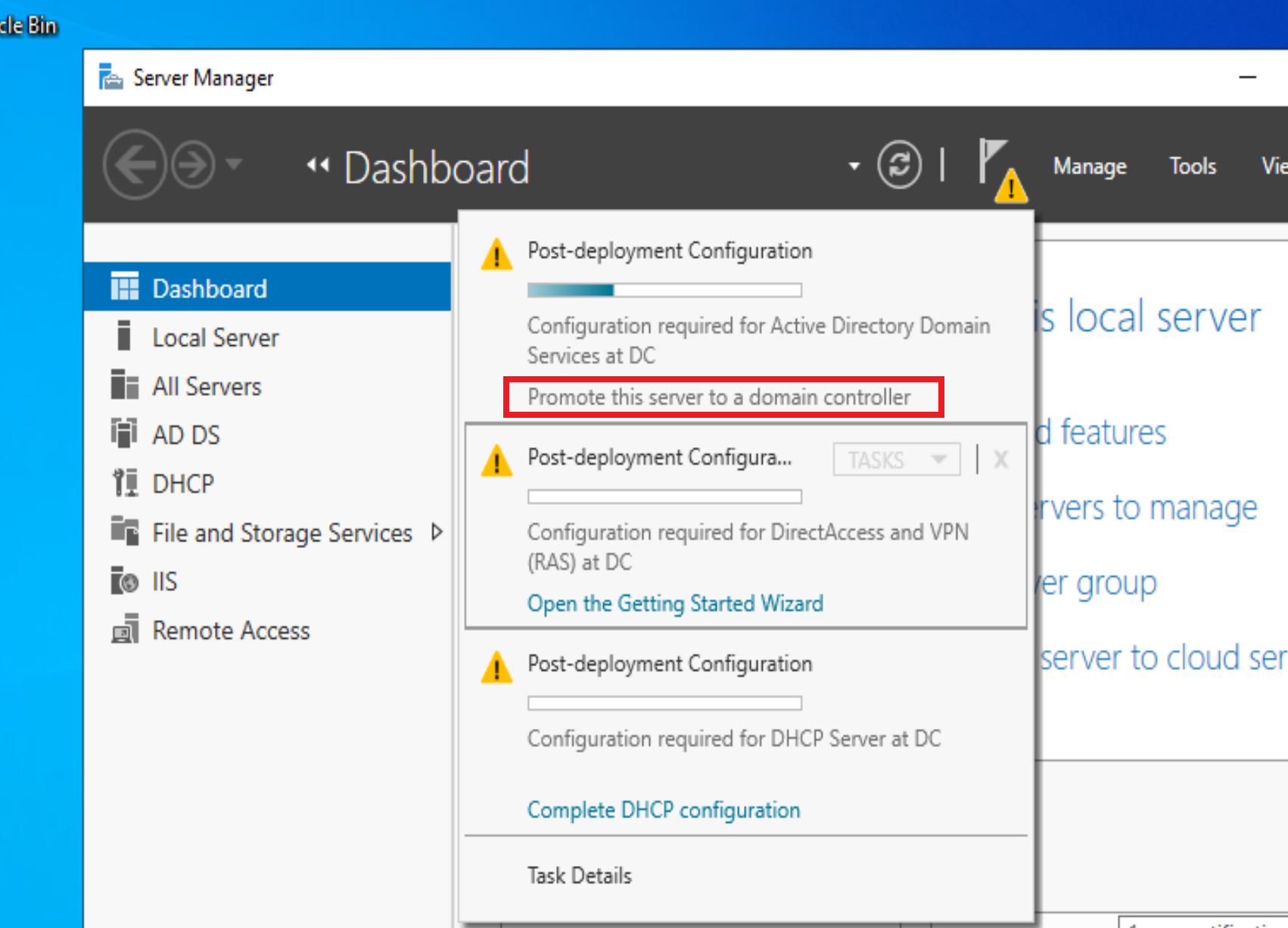
Task: Click the AD DS notification warning icon
Action: coord(496,254)
